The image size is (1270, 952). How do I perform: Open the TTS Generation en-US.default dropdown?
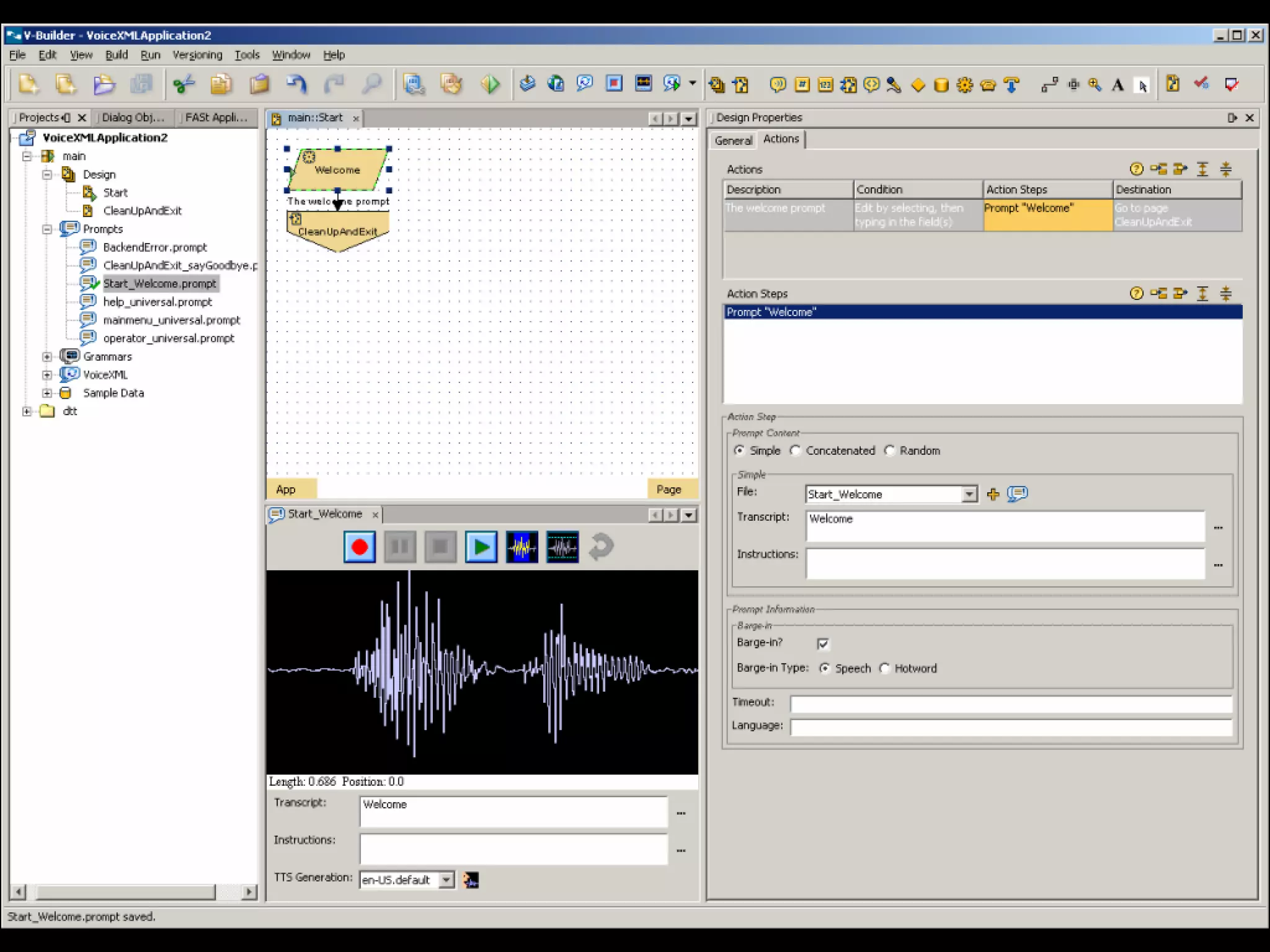pyautogui.click(x=446, y=879)
